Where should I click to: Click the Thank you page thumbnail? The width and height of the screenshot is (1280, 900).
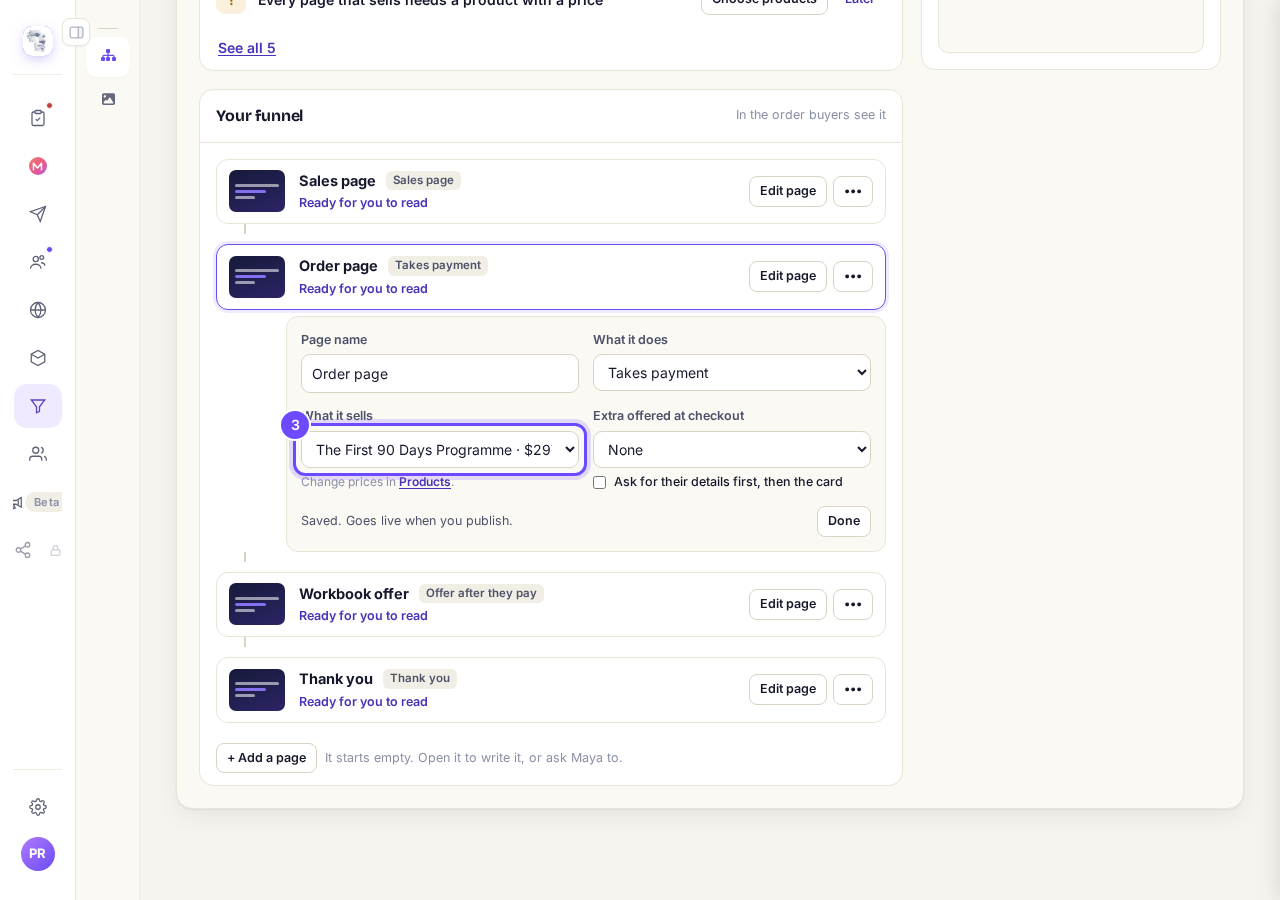(257, 690)
